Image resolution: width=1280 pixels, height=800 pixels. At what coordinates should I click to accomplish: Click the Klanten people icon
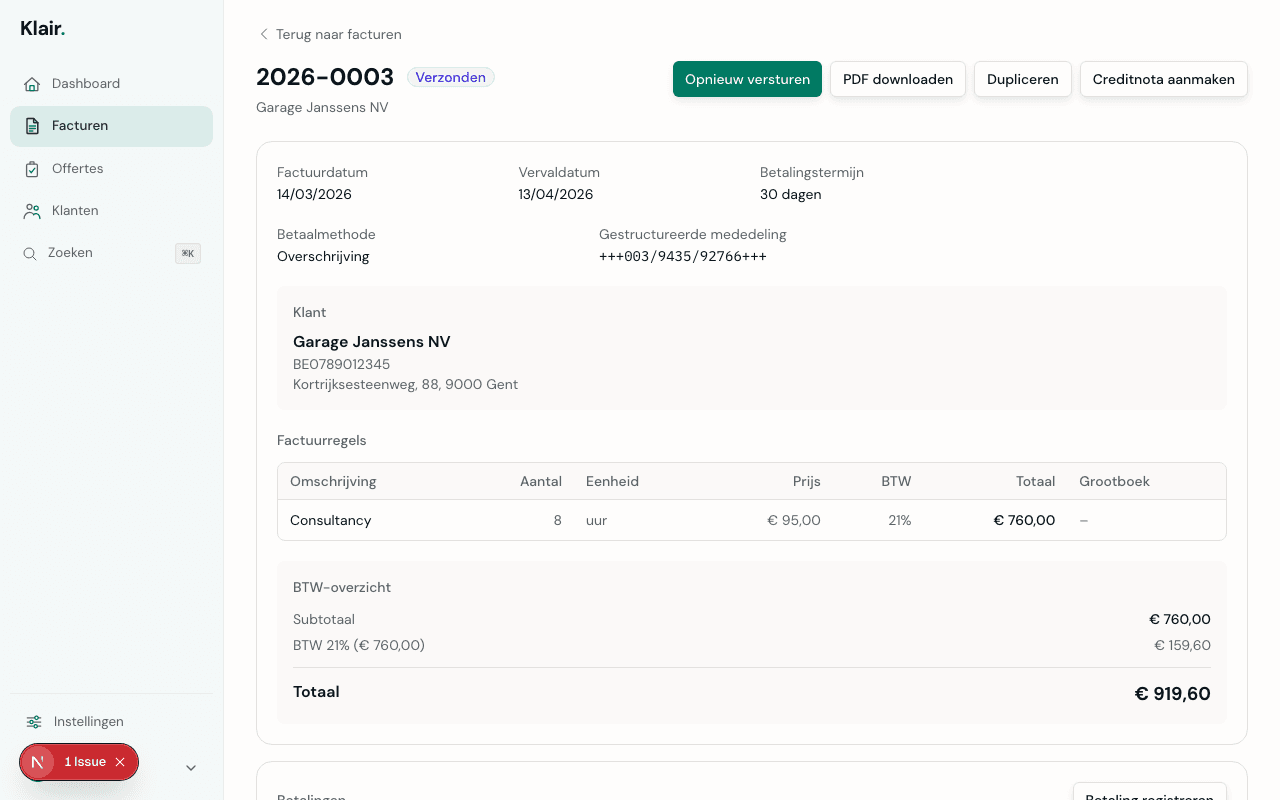[32, 211]
